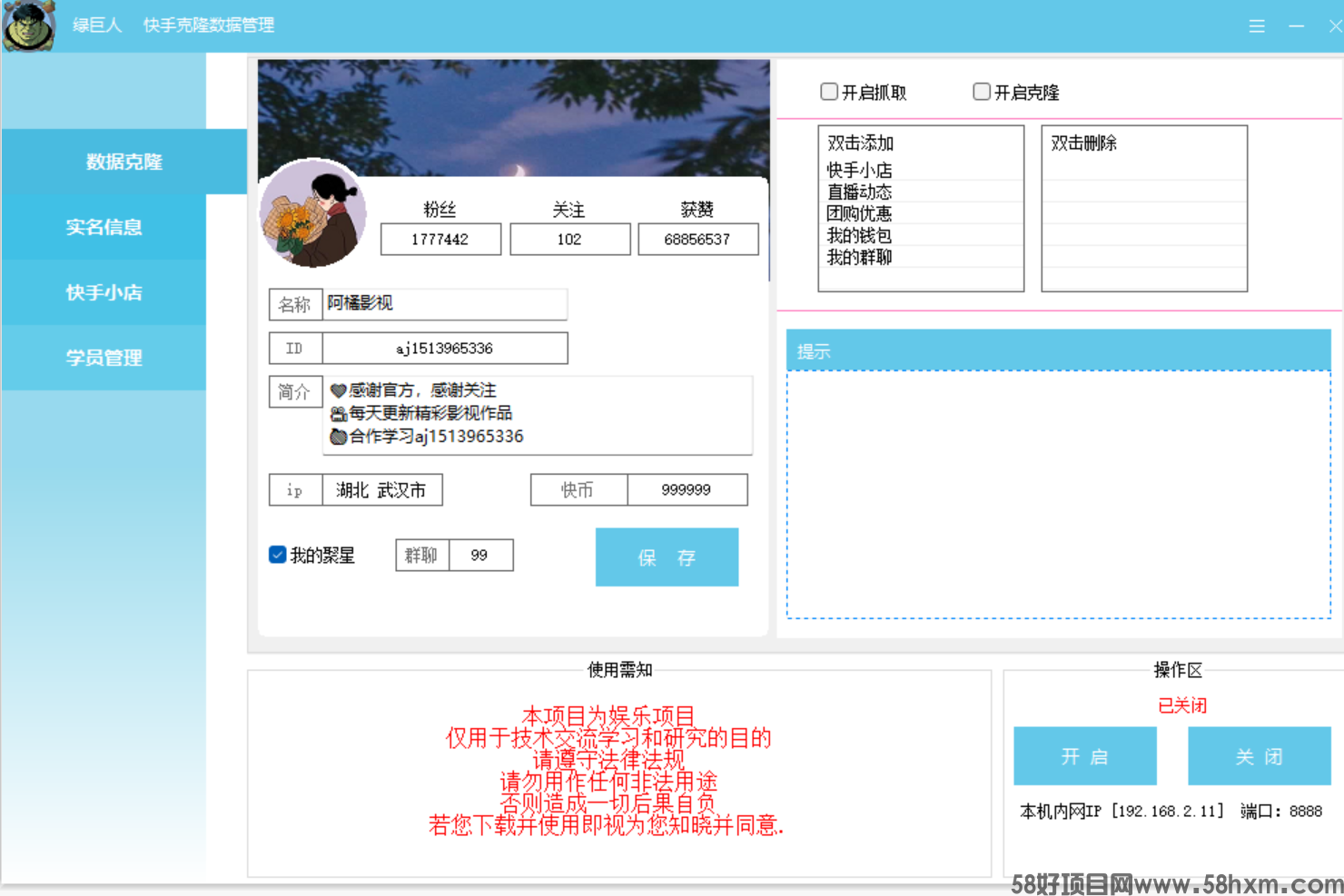Viewport: 1344px width, 896px height.
Task: Click into the 简介 bio text area
Action: 538,415
